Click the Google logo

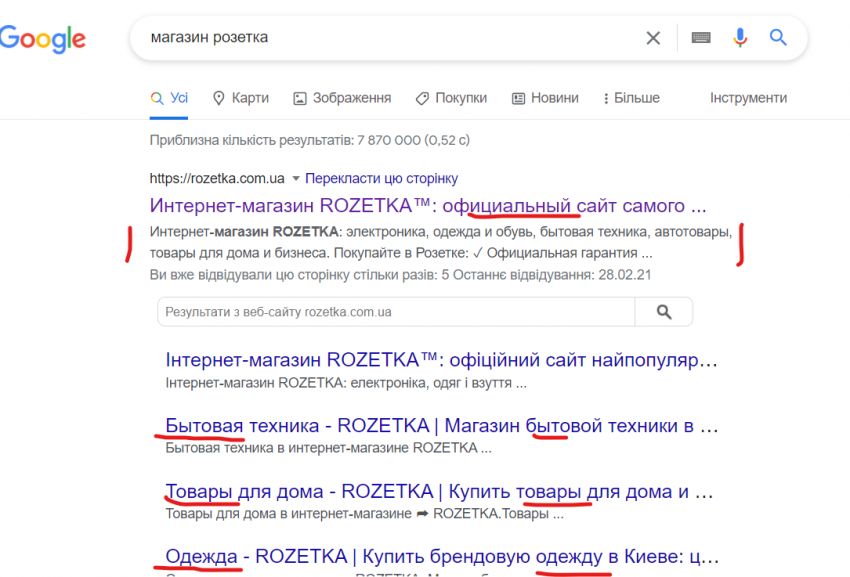click(x=42, y=39)
